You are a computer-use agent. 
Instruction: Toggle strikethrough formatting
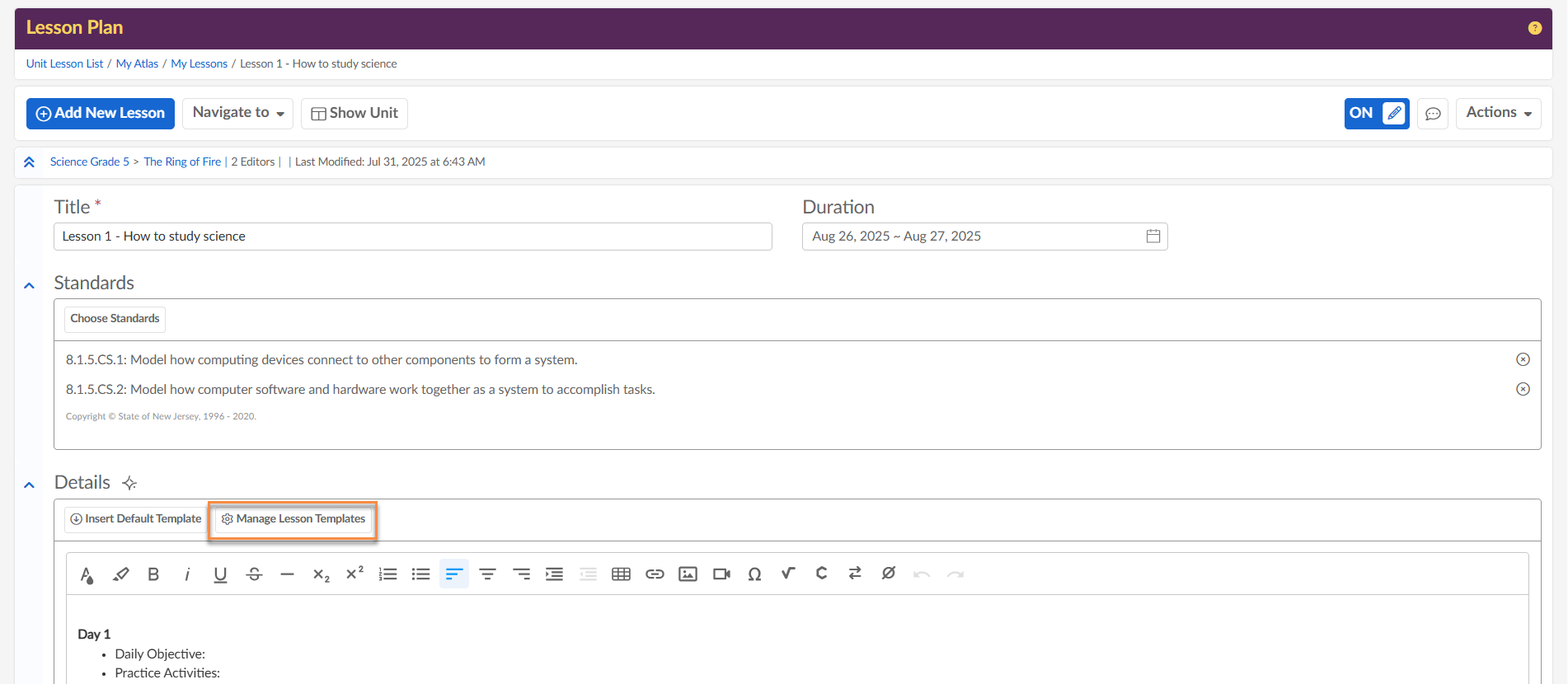[x=254, y=574]
